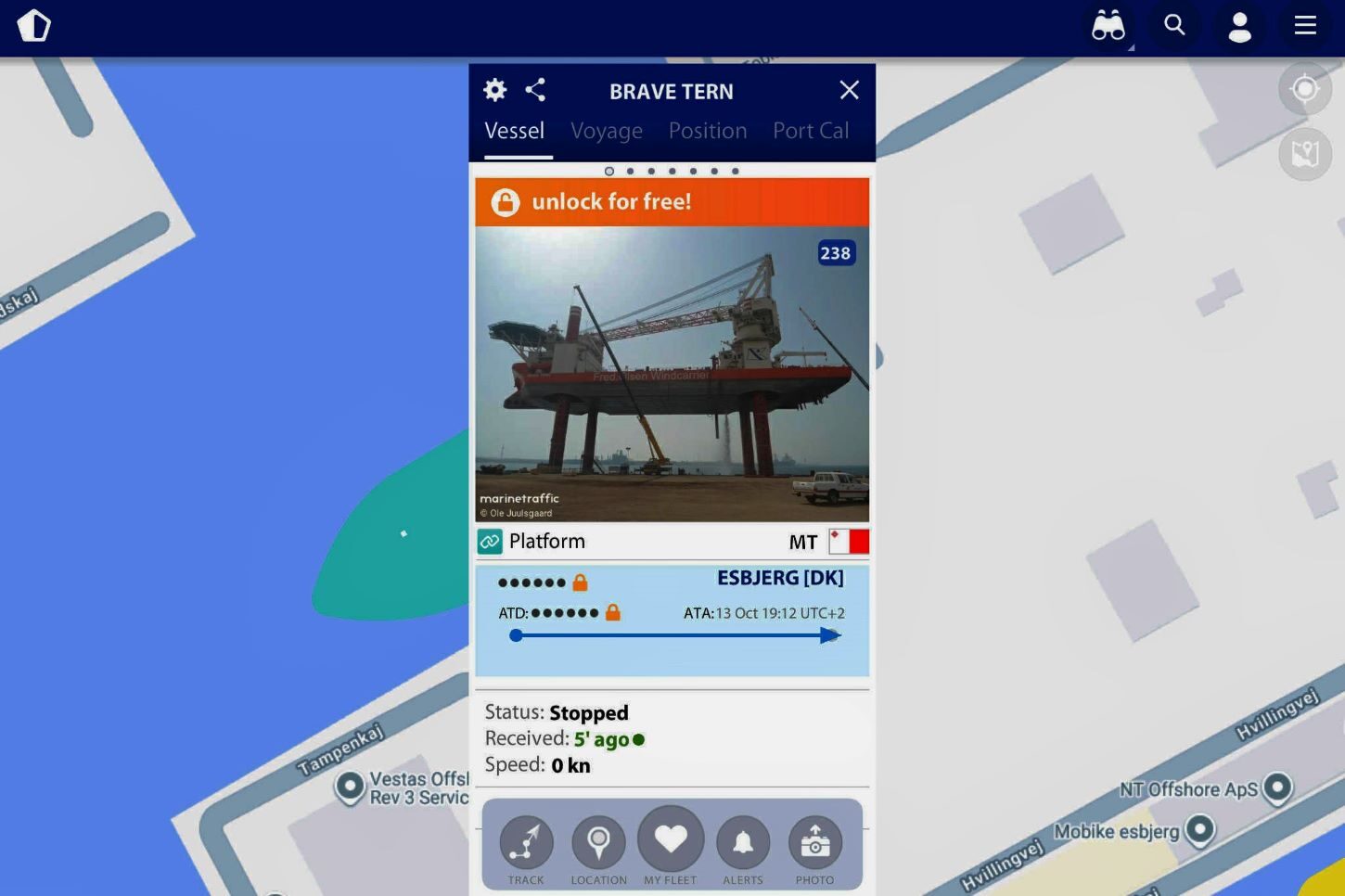
Task: Tap the unlock for free banner
Action: coord(671,201)
